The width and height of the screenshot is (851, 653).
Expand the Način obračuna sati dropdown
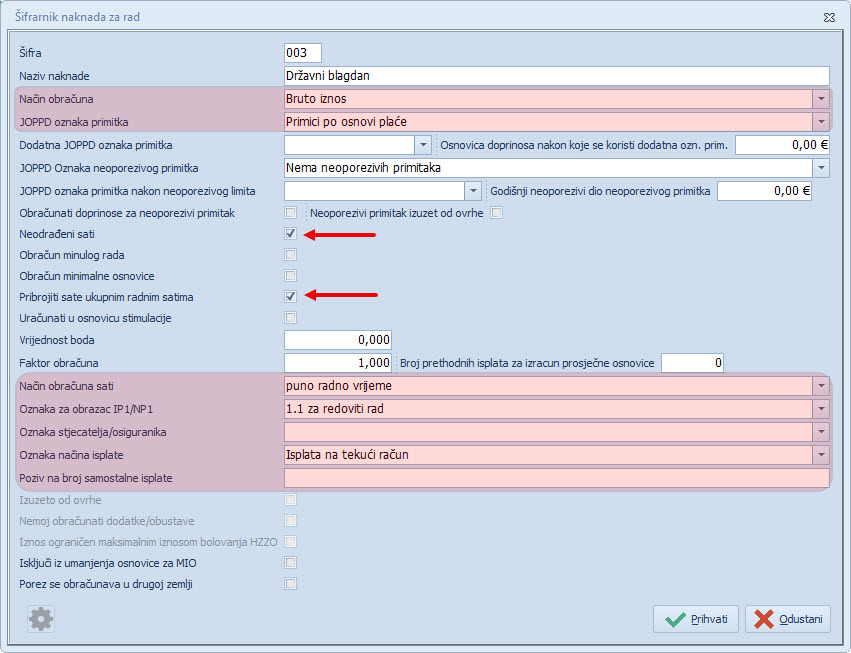(x=821, y=386)
